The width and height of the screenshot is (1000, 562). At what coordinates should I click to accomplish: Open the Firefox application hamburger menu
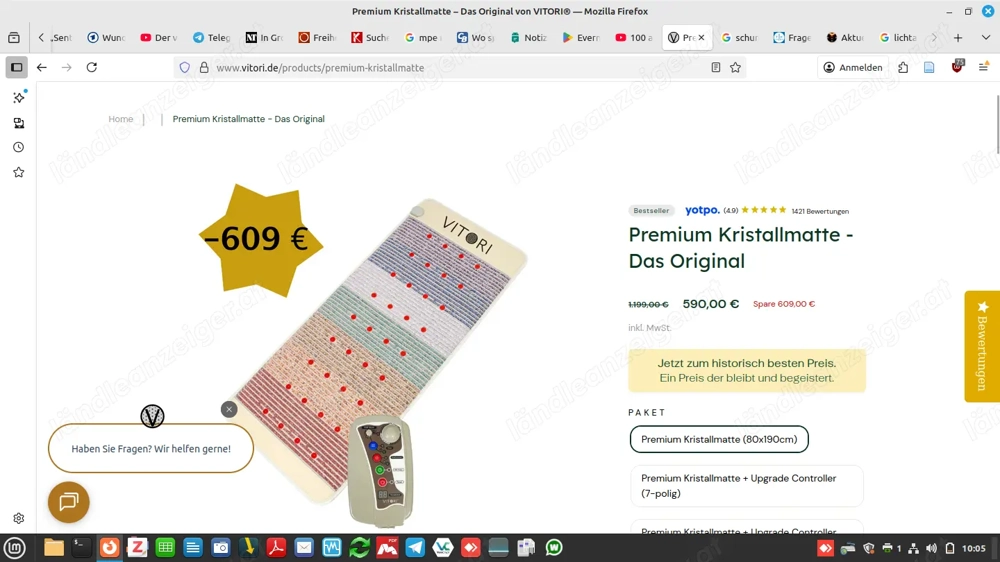point(983,68)
